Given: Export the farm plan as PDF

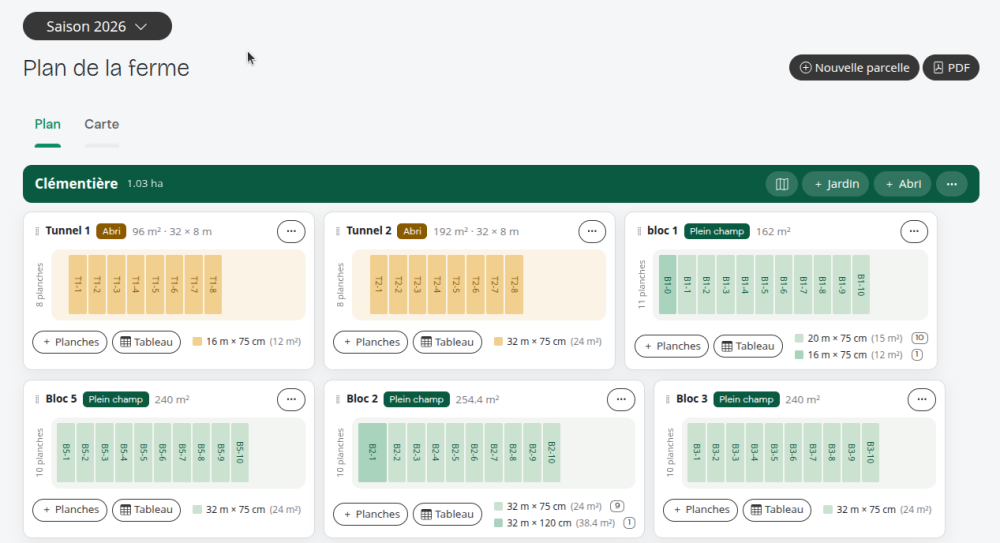Looking at the screenshot, I should (951, 68).
